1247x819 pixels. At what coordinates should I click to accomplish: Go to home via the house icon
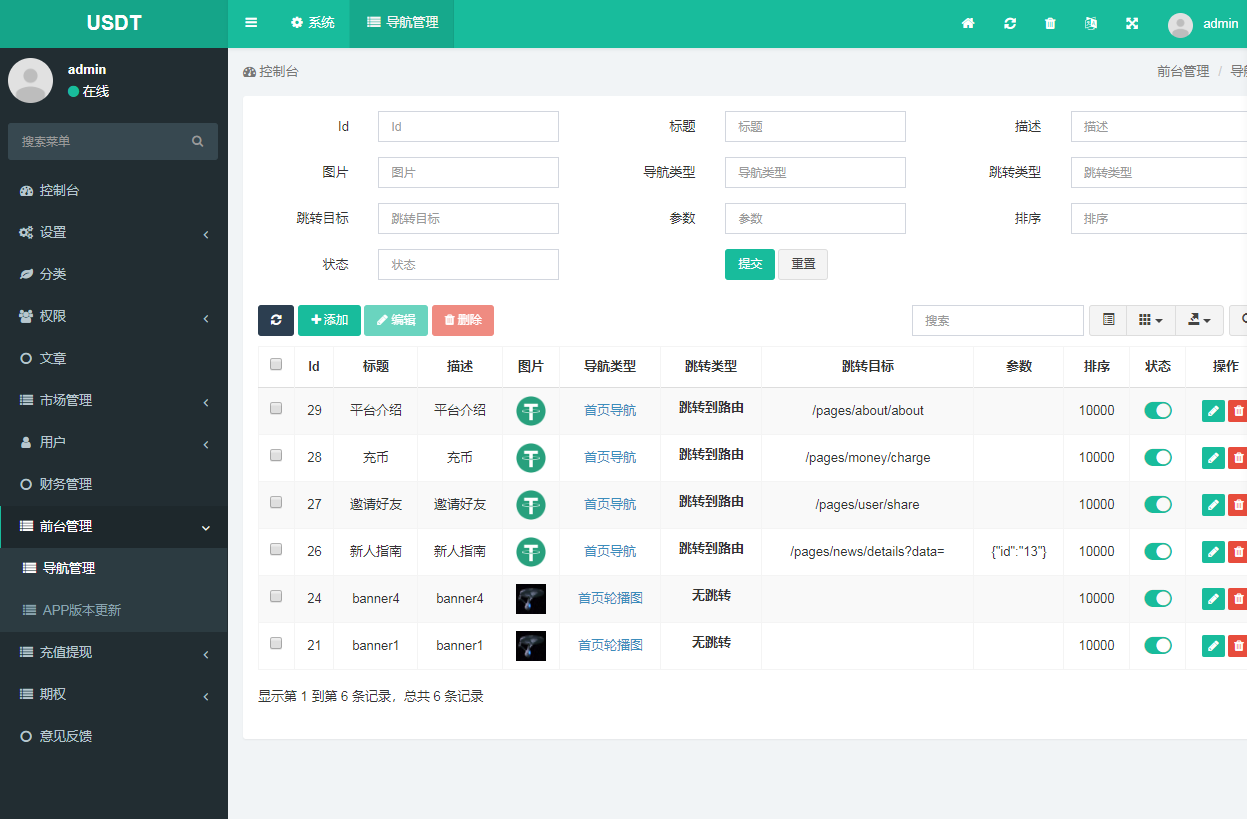coord(968,23)
